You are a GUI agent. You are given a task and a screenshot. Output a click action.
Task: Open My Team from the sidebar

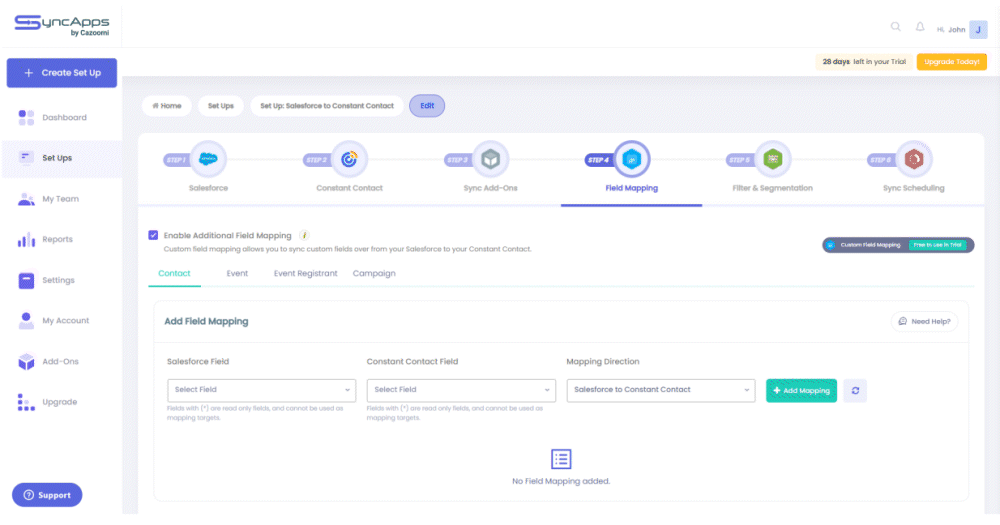[x=61, y=199]
